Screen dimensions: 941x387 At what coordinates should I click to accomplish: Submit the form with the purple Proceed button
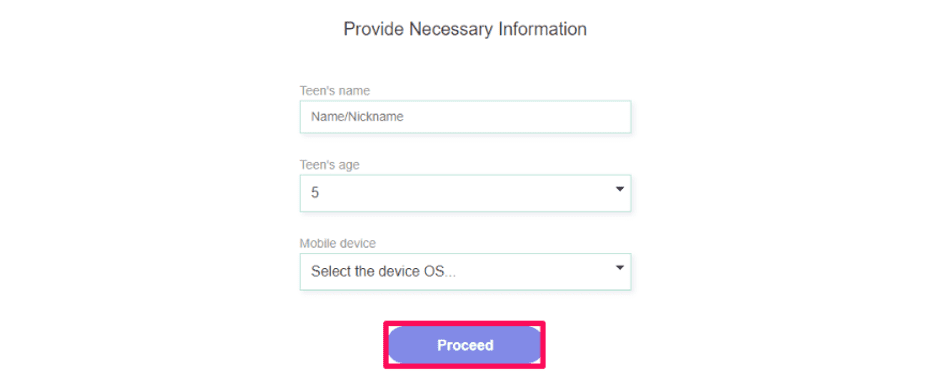[x=464, y=345]
